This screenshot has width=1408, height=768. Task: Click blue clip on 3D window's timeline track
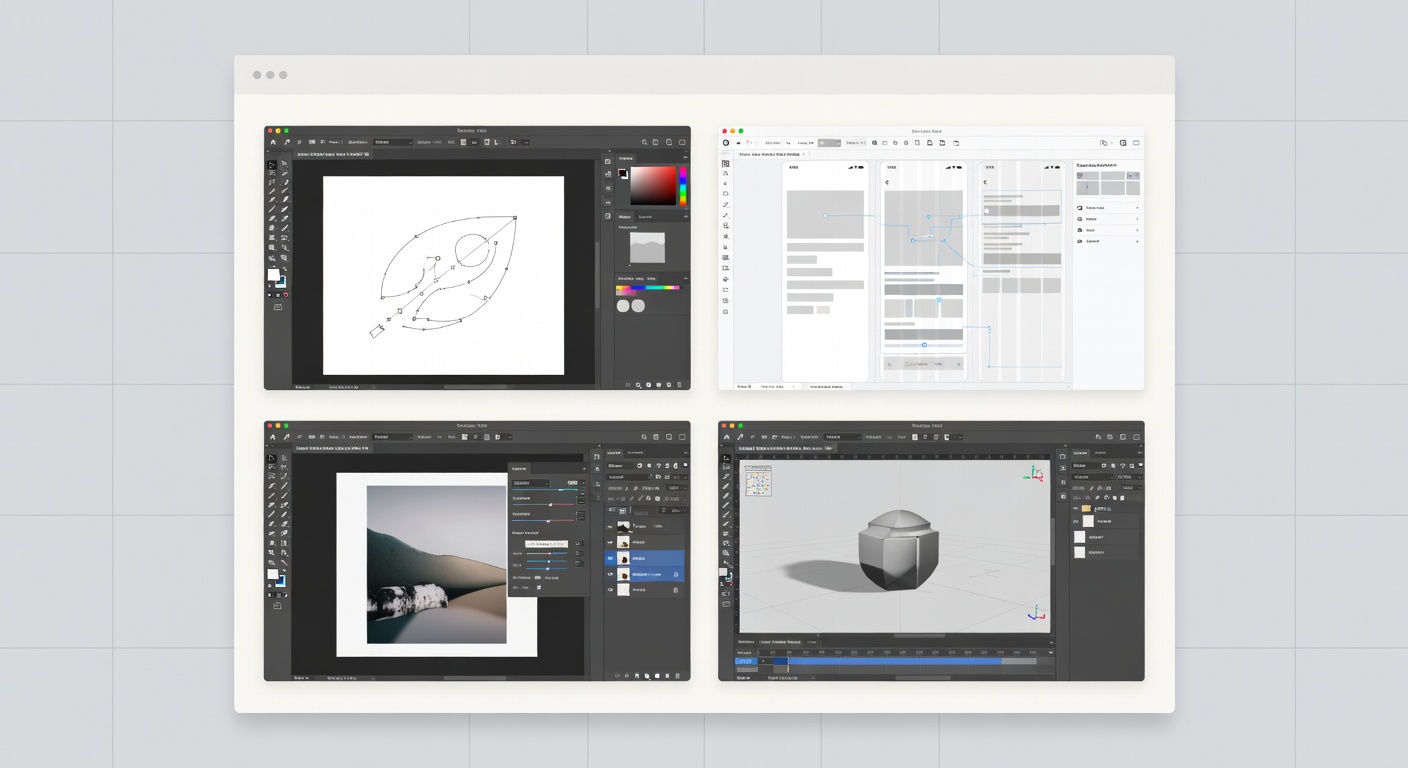click(895, 661)
